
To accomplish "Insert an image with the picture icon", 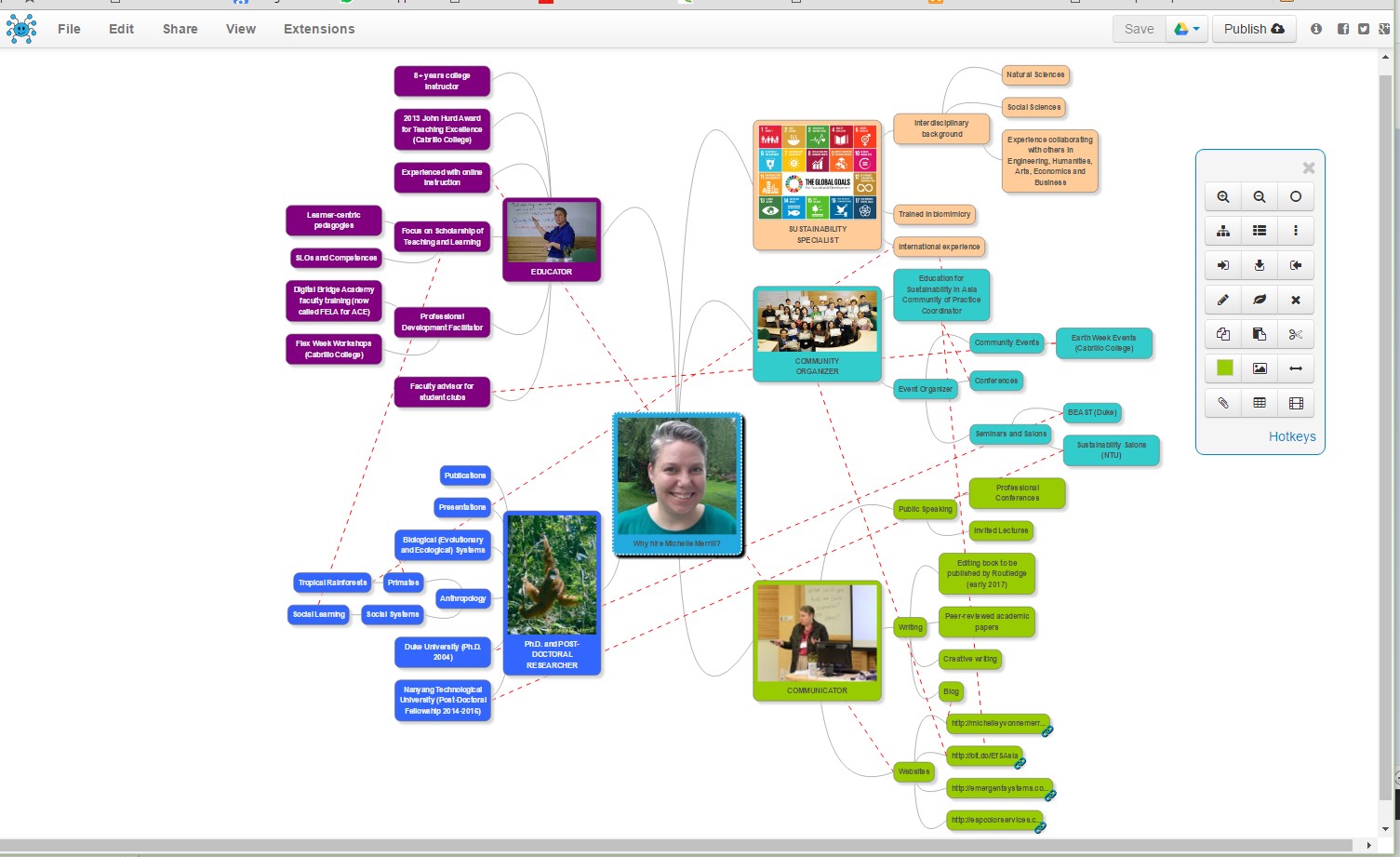I will (1260, 368).
